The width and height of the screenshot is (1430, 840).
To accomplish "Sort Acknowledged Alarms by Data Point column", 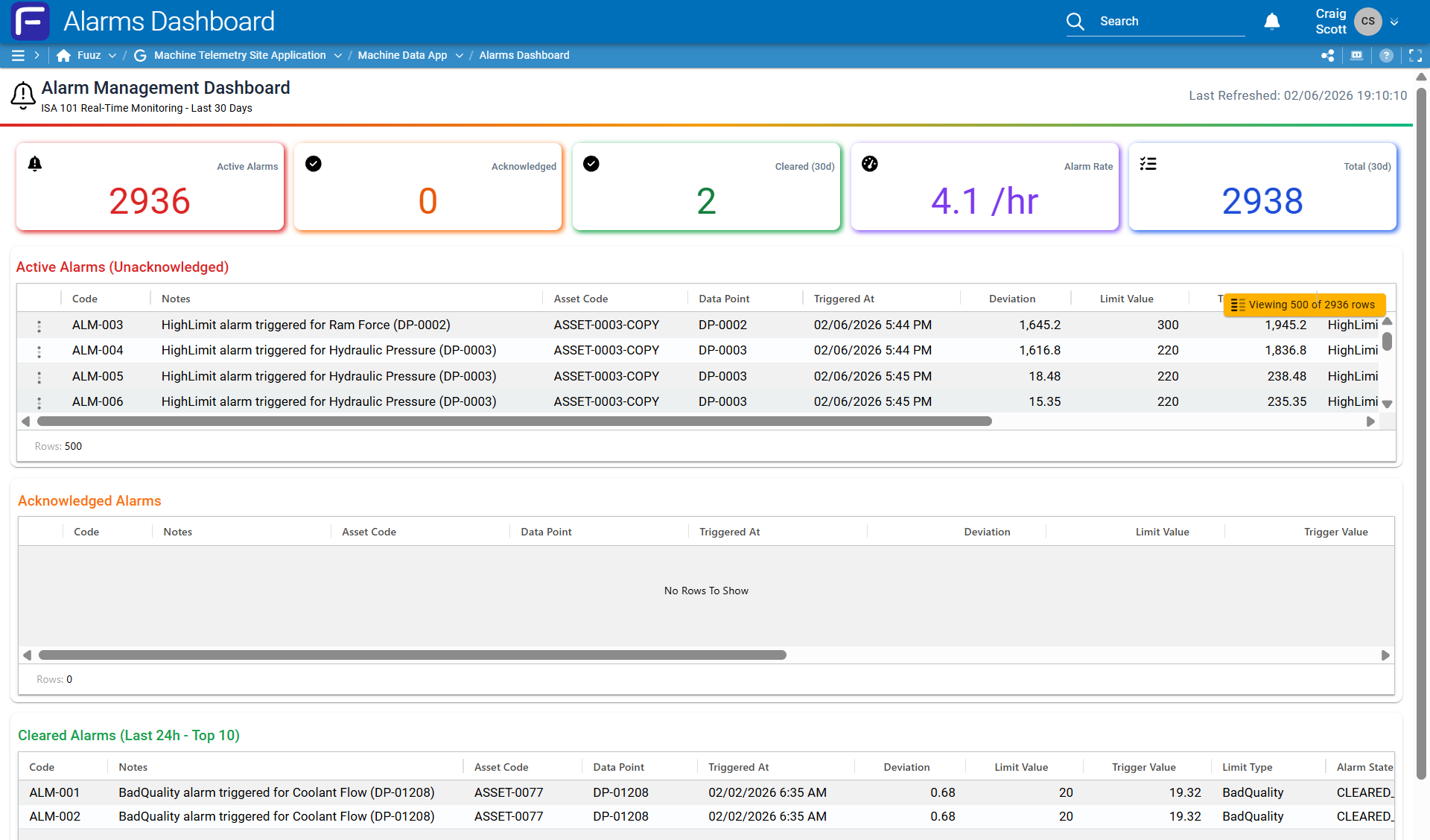I will click(x=546, y=532).
